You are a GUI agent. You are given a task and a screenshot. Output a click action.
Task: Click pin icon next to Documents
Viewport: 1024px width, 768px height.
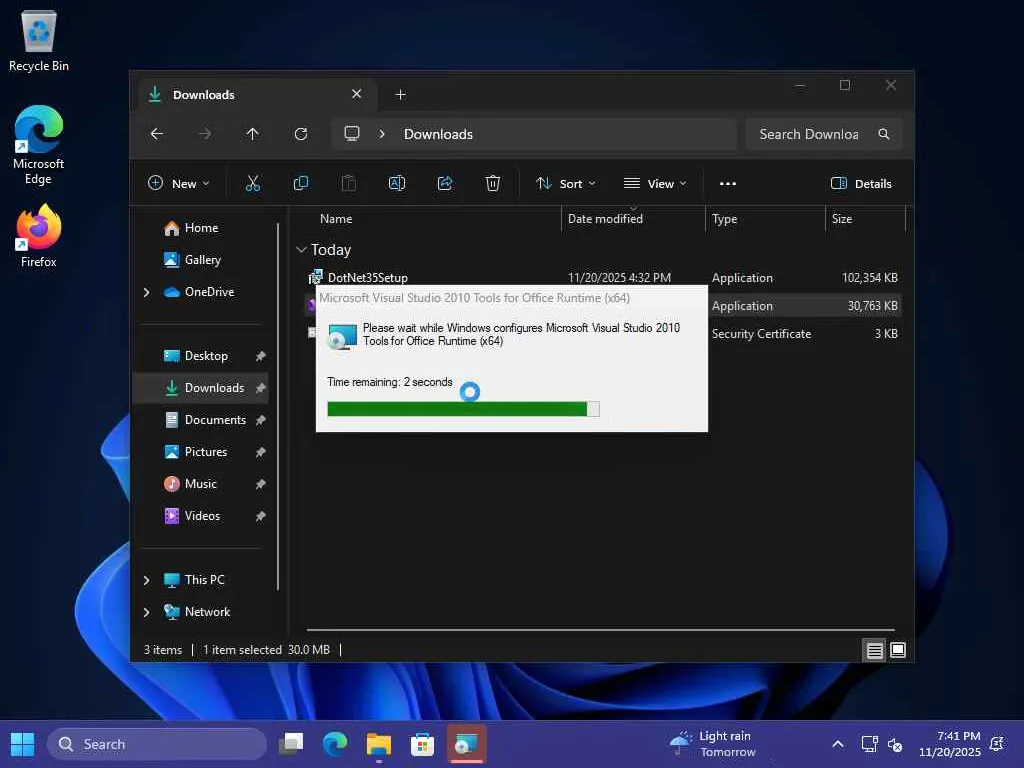261,420
